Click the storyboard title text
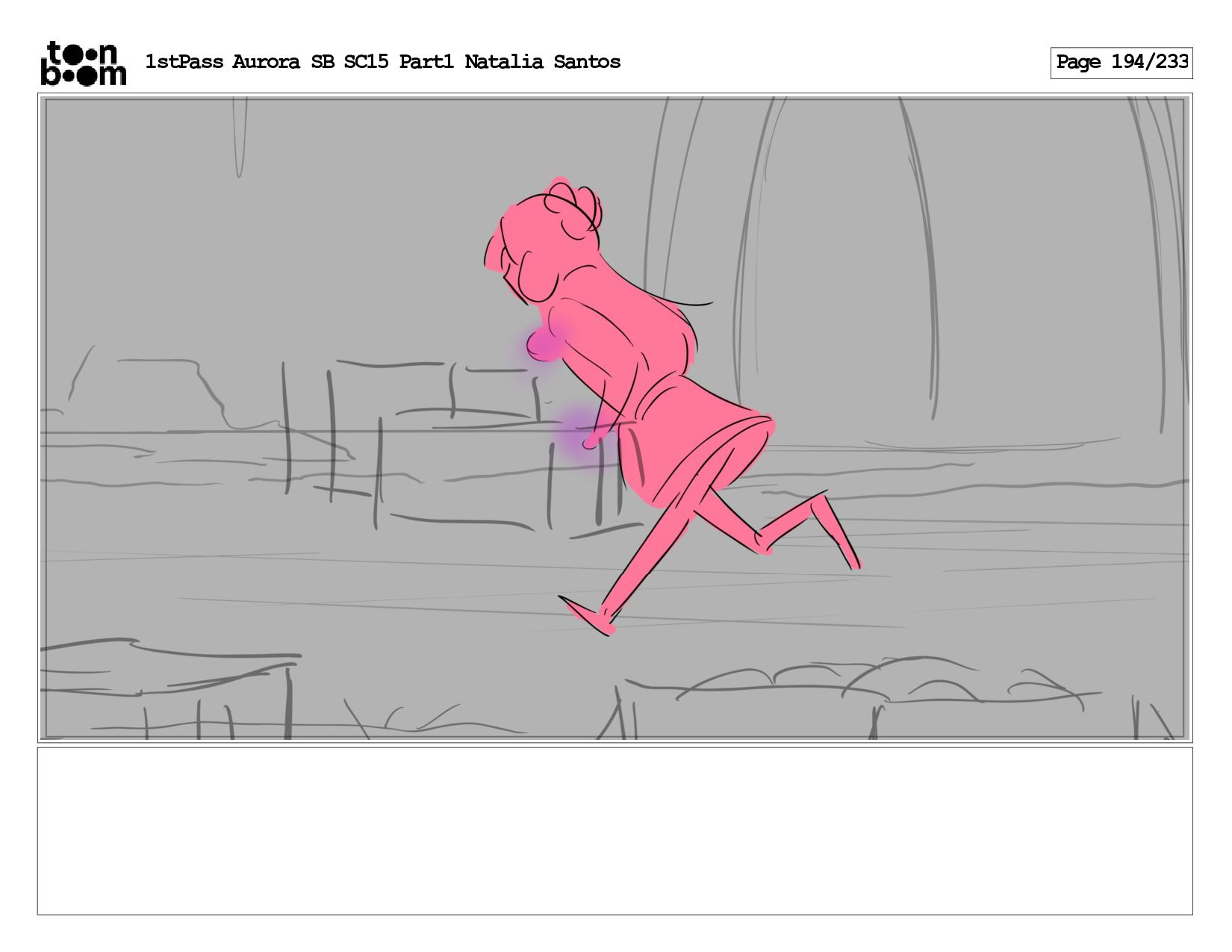1232x952 pixels. (382, 62)
